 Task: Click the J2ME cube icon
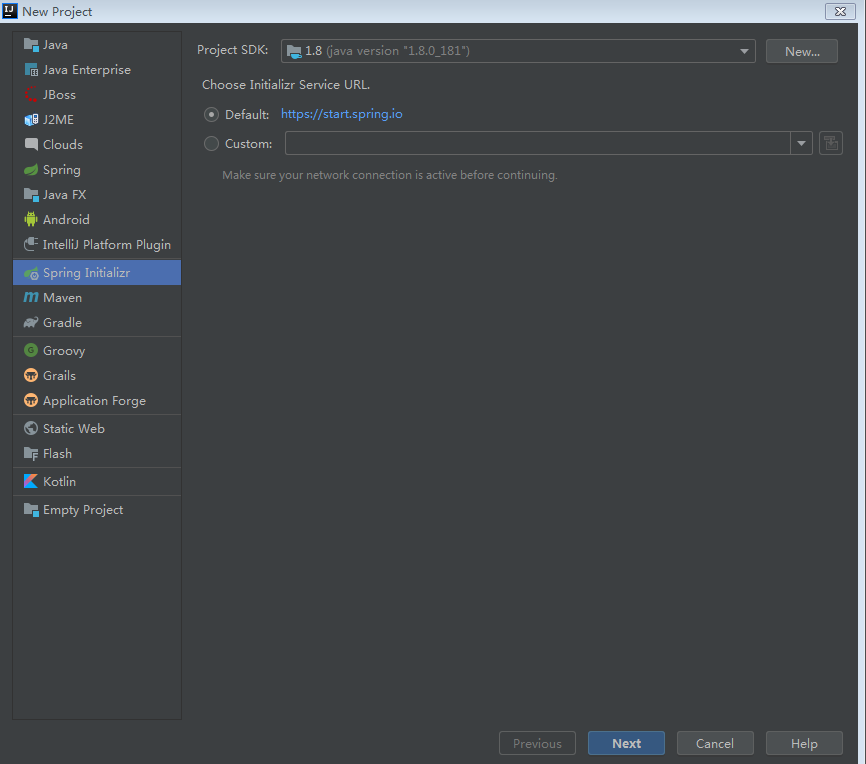pos(31,119)
